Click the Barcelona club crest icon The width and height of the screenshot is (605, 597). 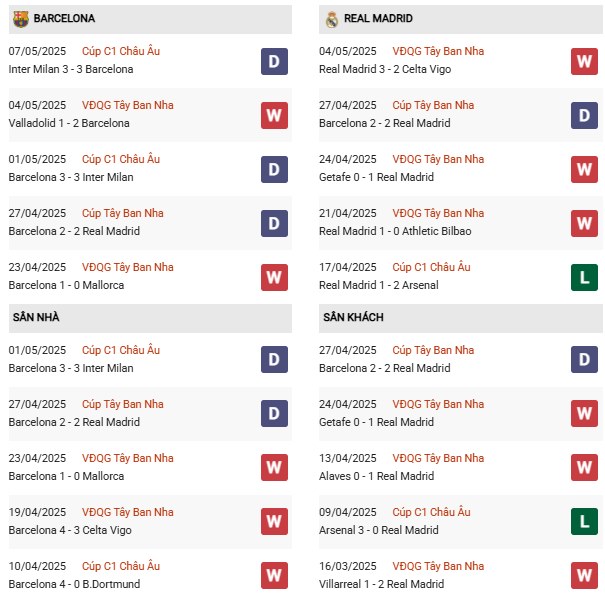[x=20, y=19]
